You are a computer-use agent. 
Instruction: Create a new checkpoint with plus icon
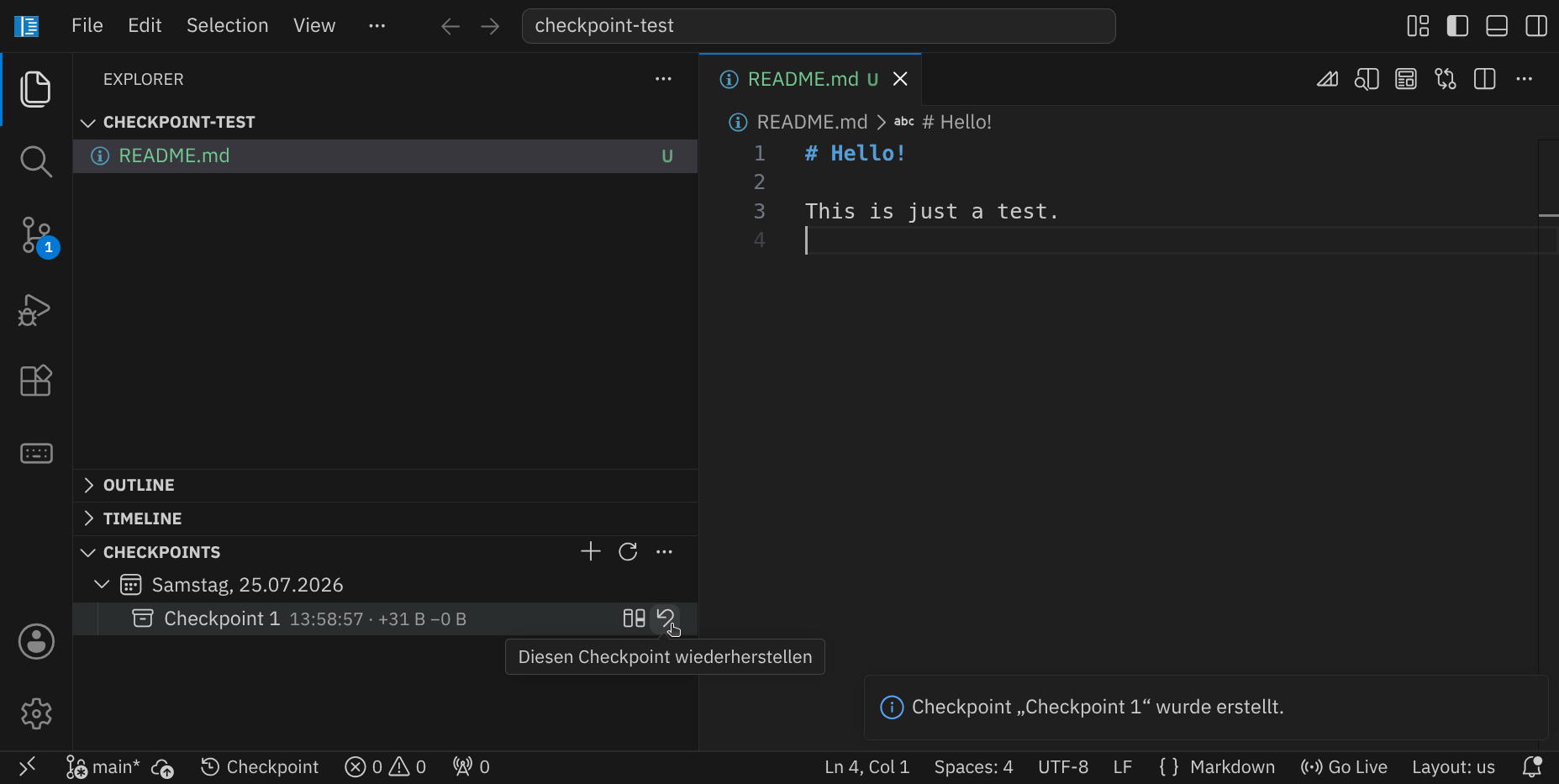pyautogui.click(x=591, y=552)
